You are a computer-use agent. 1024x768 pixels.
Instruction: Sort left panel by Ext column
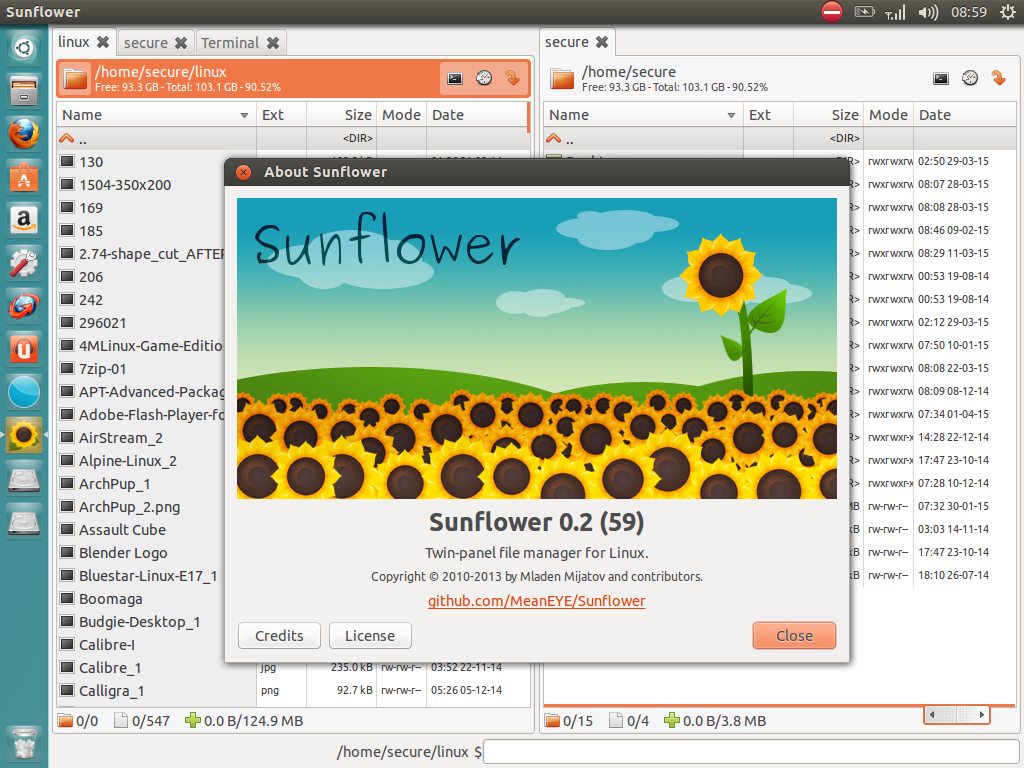281,115
